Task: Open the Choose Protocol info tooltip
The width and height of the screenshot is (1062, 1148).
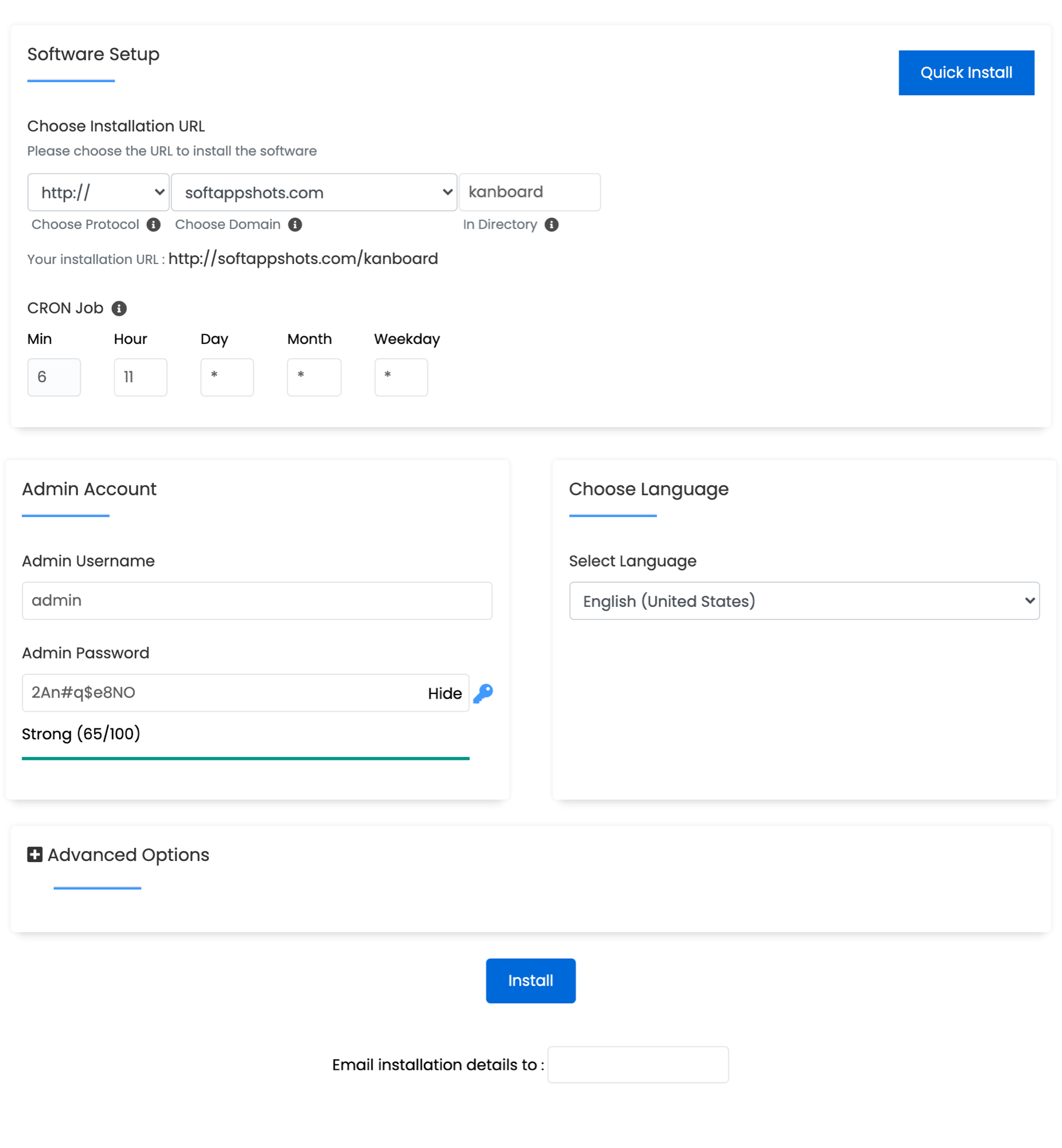Action: (153, 225)
